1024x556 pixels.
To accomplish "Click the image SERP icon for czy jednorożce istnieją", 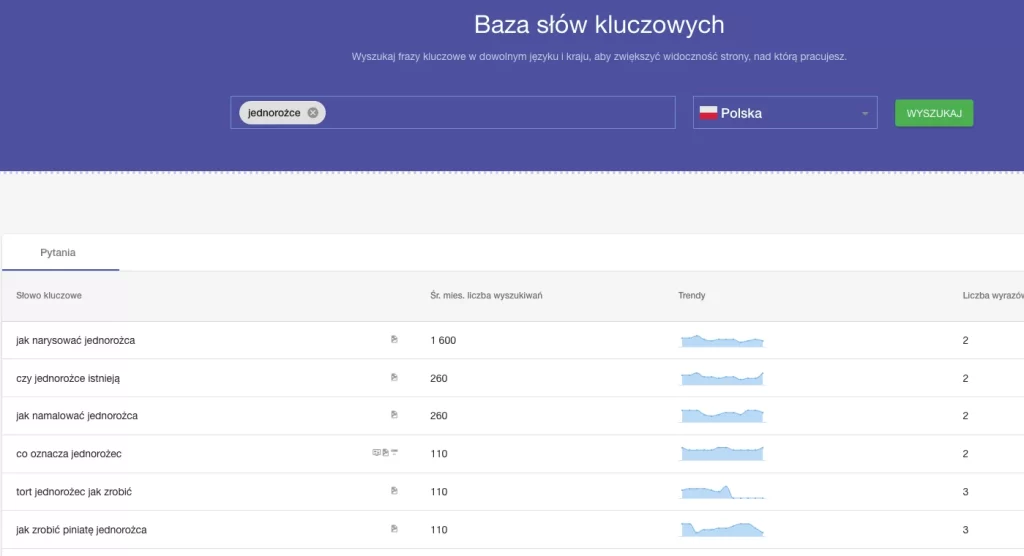I will 394,377.
